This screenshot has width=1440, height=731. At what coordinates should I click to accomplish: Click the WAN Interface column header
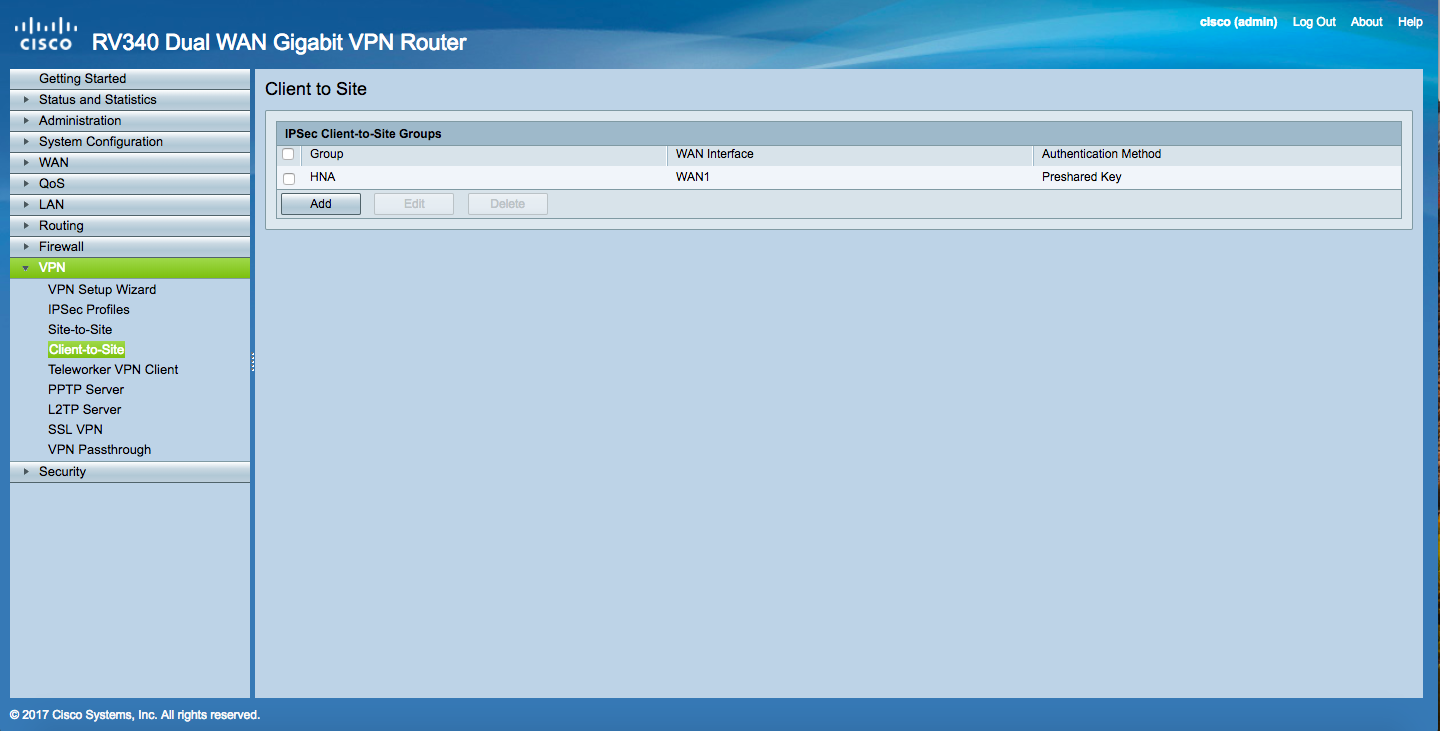715,154
